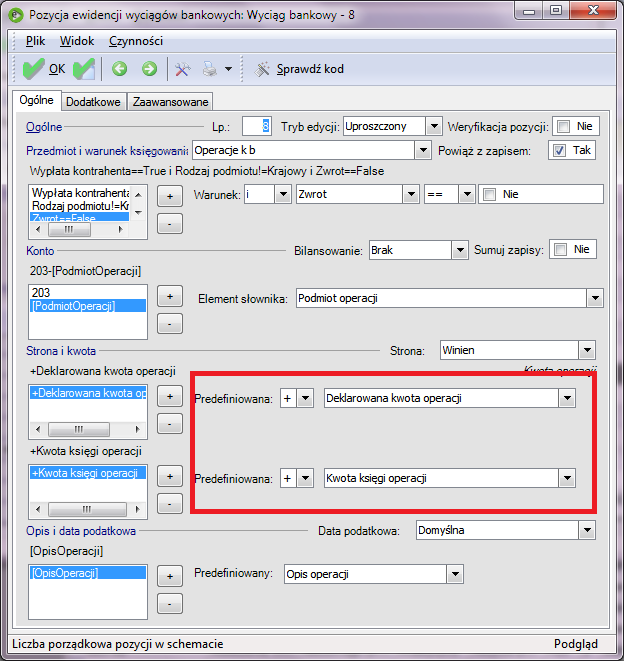Click the save-and-close checkmark icon next to OK
This screenshot has height=661, width=624.
pos(84,69)
